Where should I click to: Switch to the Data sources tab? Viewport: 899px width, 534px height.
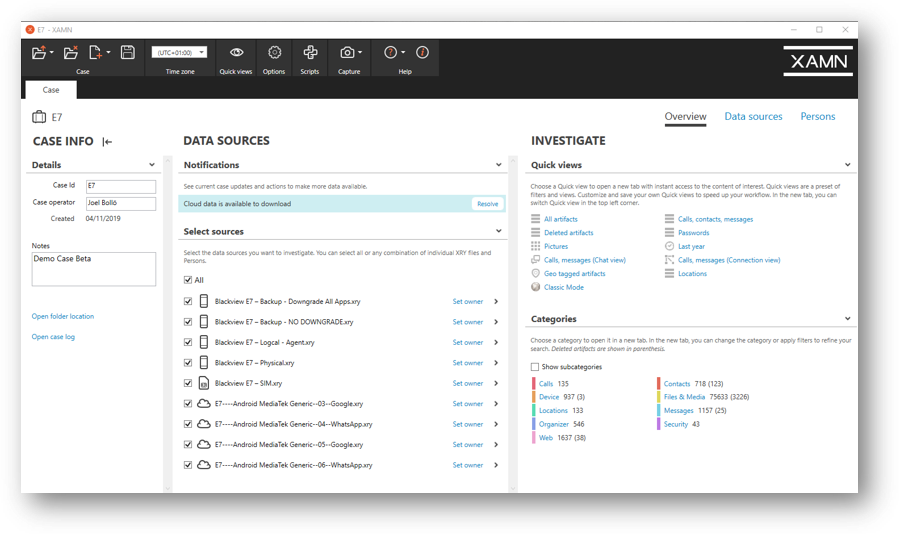pos(753,117)
